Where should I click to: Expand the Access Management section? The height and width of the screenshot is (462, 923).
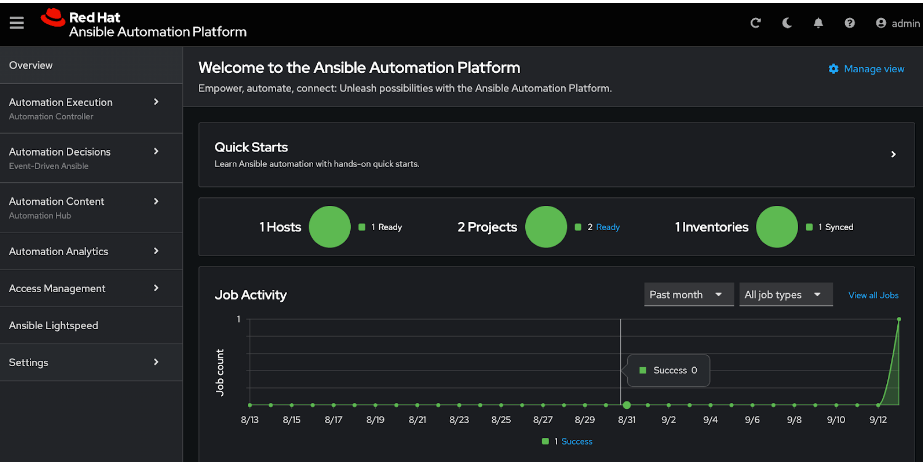(91, 288)
